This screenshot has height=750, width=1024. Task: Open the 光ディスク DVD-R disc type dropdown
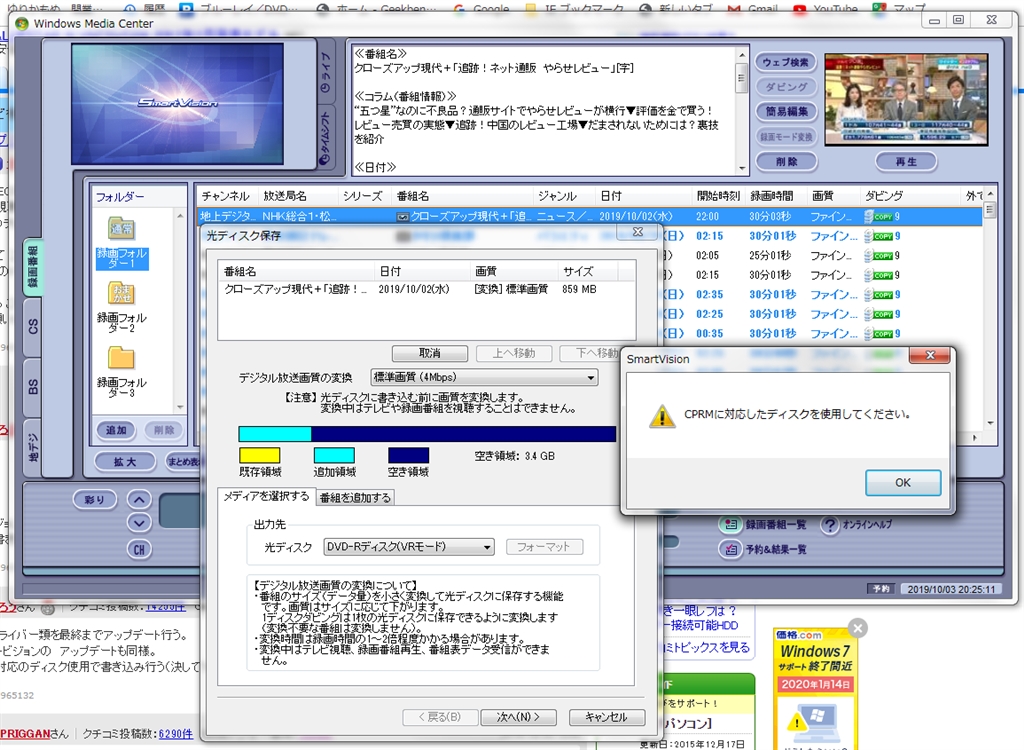[409, 547]
